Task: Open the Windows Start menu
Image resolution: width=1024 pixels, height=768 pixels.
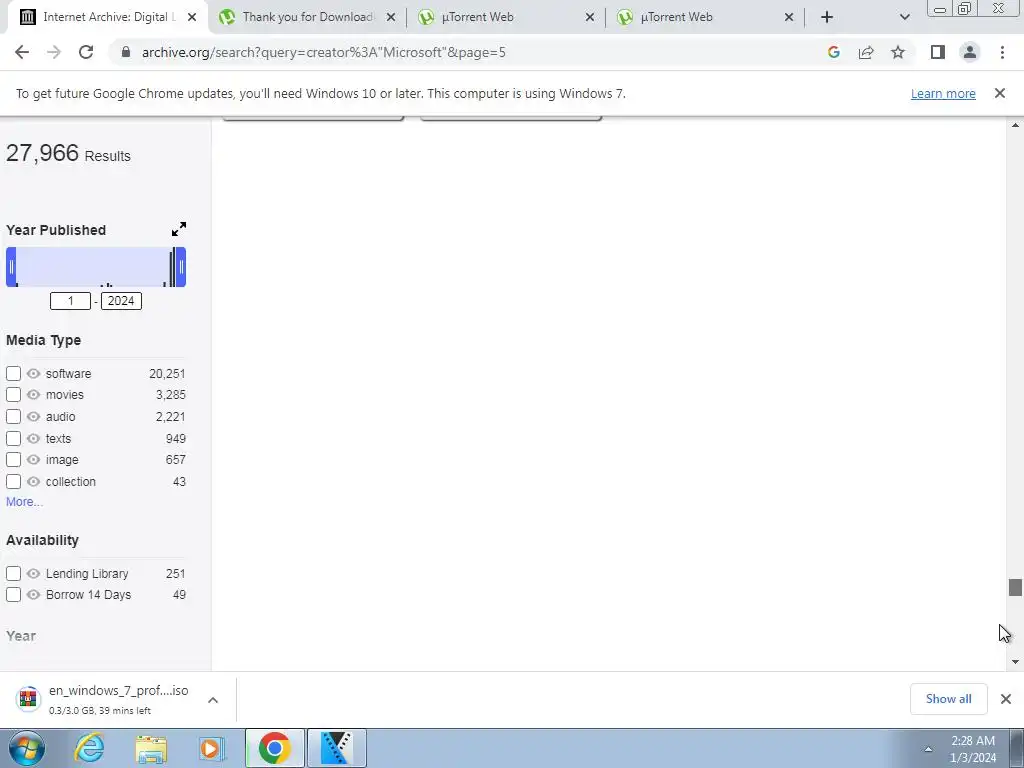Action: click(27, 748)
